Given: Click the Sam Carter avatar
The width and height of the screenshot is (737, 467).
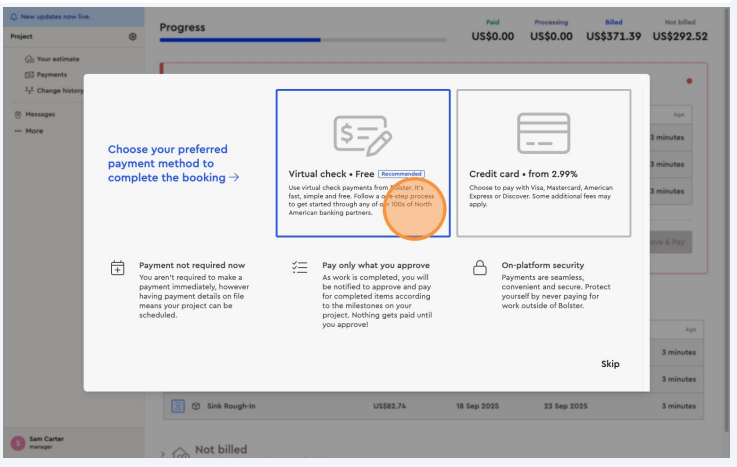Looking at the screenshot, I should (x=17, y=443).
